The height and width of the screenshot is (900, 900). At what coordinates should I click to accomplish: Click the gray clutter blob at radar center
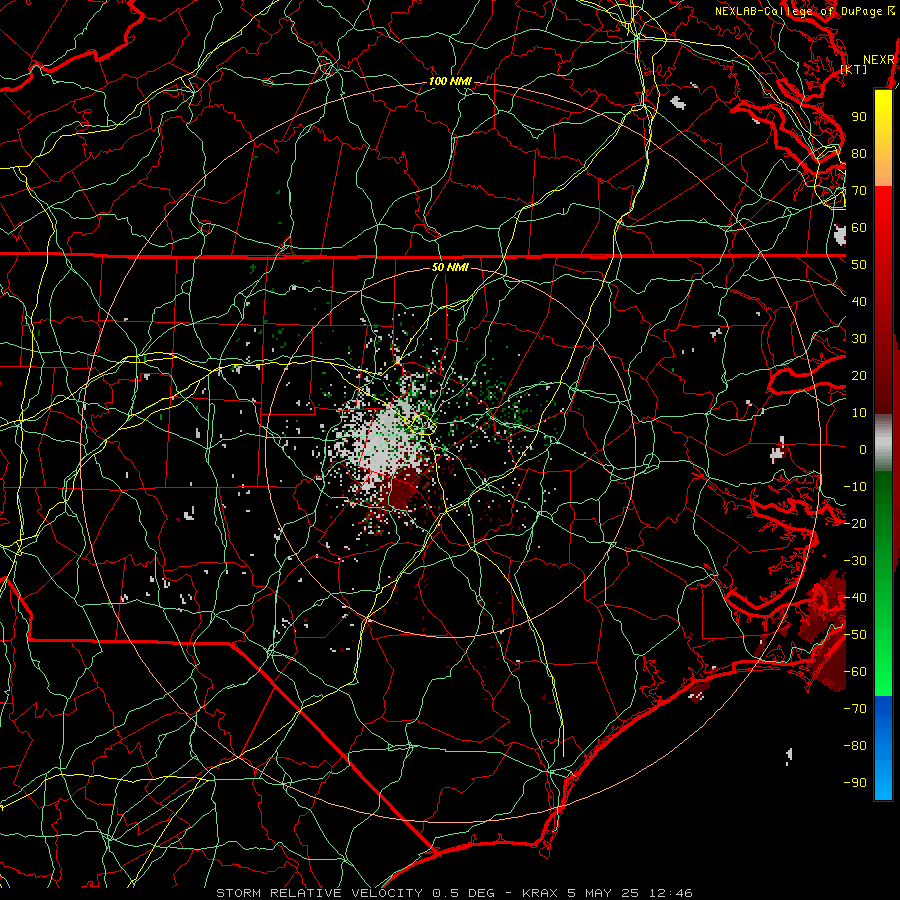[386, 442]
